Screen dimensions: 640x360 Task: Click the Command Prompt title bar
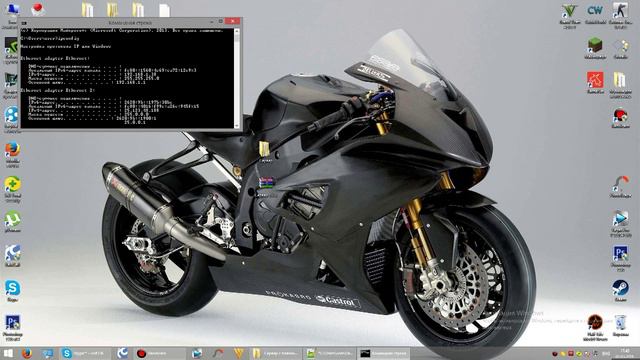click(130, 23)
